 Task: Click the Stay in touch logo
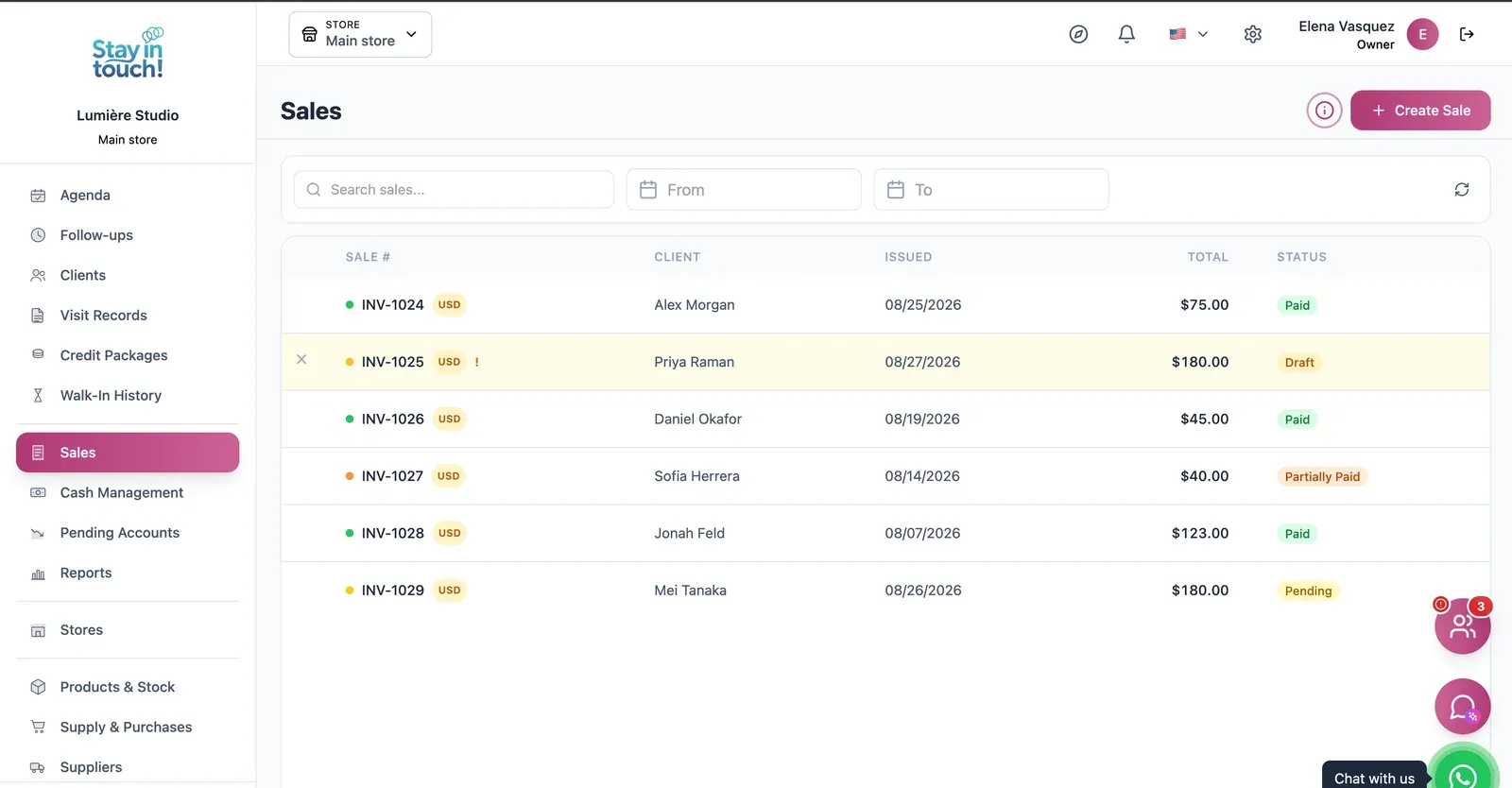[128, 54]
